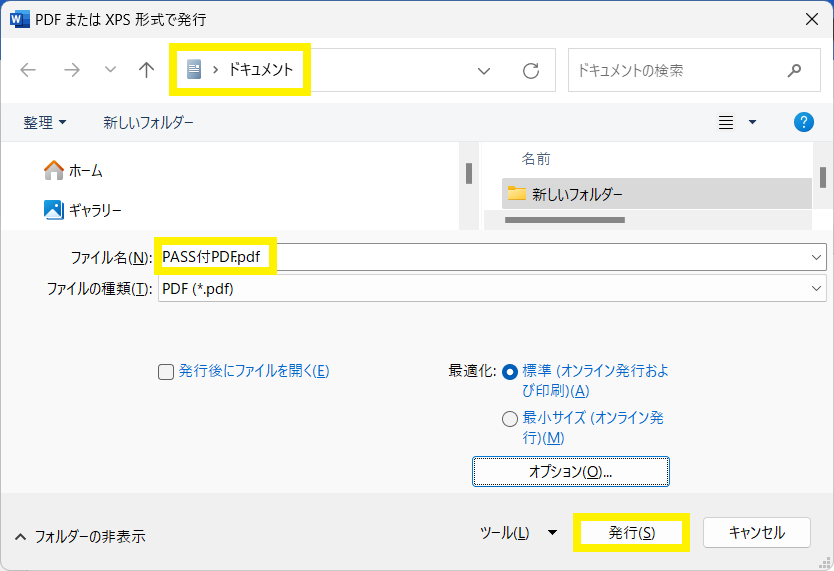Open the 整理 organize menu

coord(45,122)
